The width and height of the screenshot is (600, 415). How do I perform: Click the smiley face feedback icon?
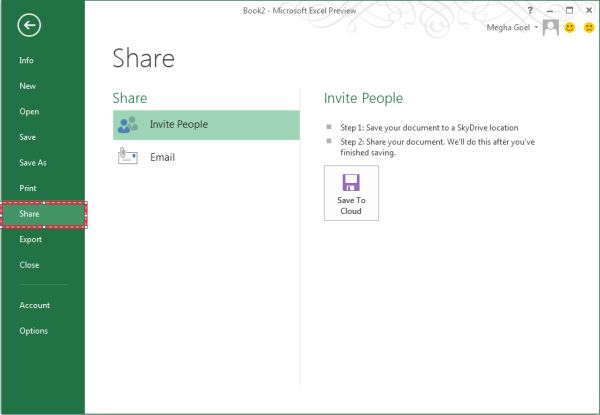tap(570, 28)
